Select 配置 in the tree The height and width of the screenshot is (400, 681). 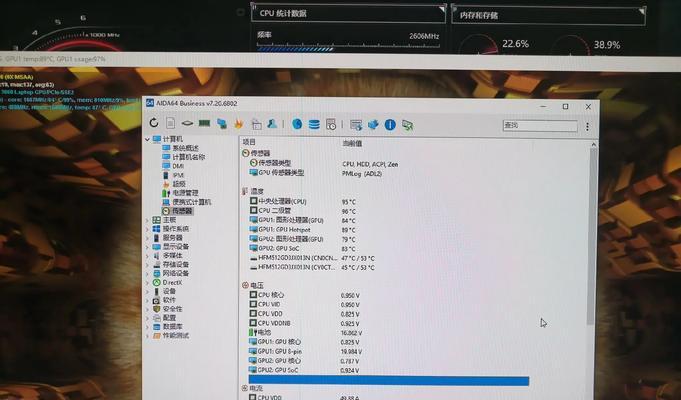pyautogui.click(x=164, y=318)
